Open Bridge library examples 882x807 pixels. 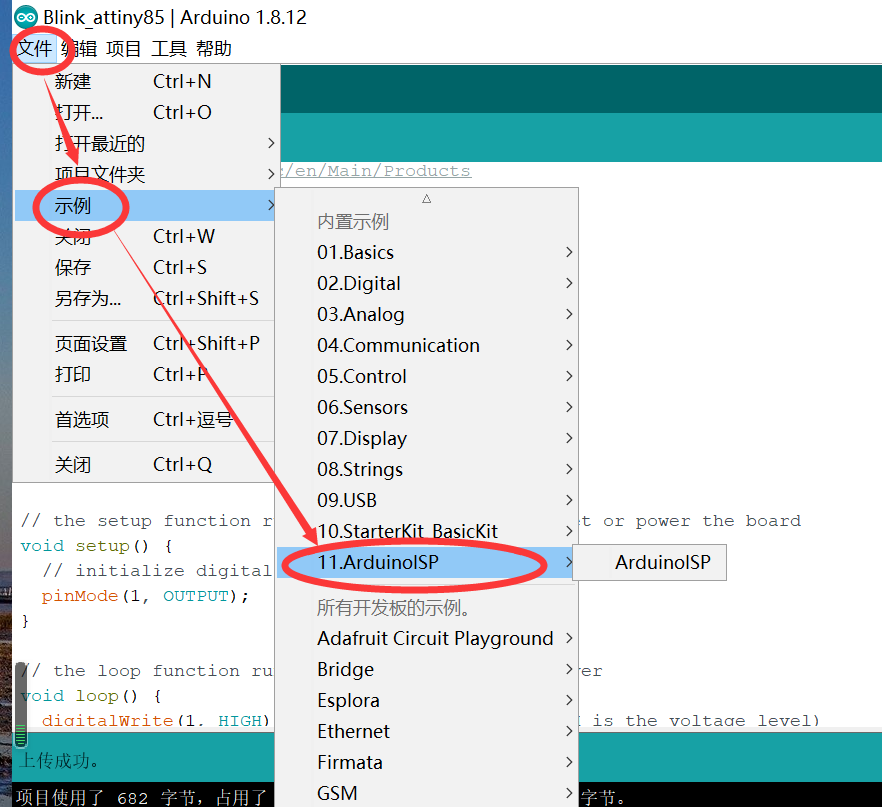(428, 669)
